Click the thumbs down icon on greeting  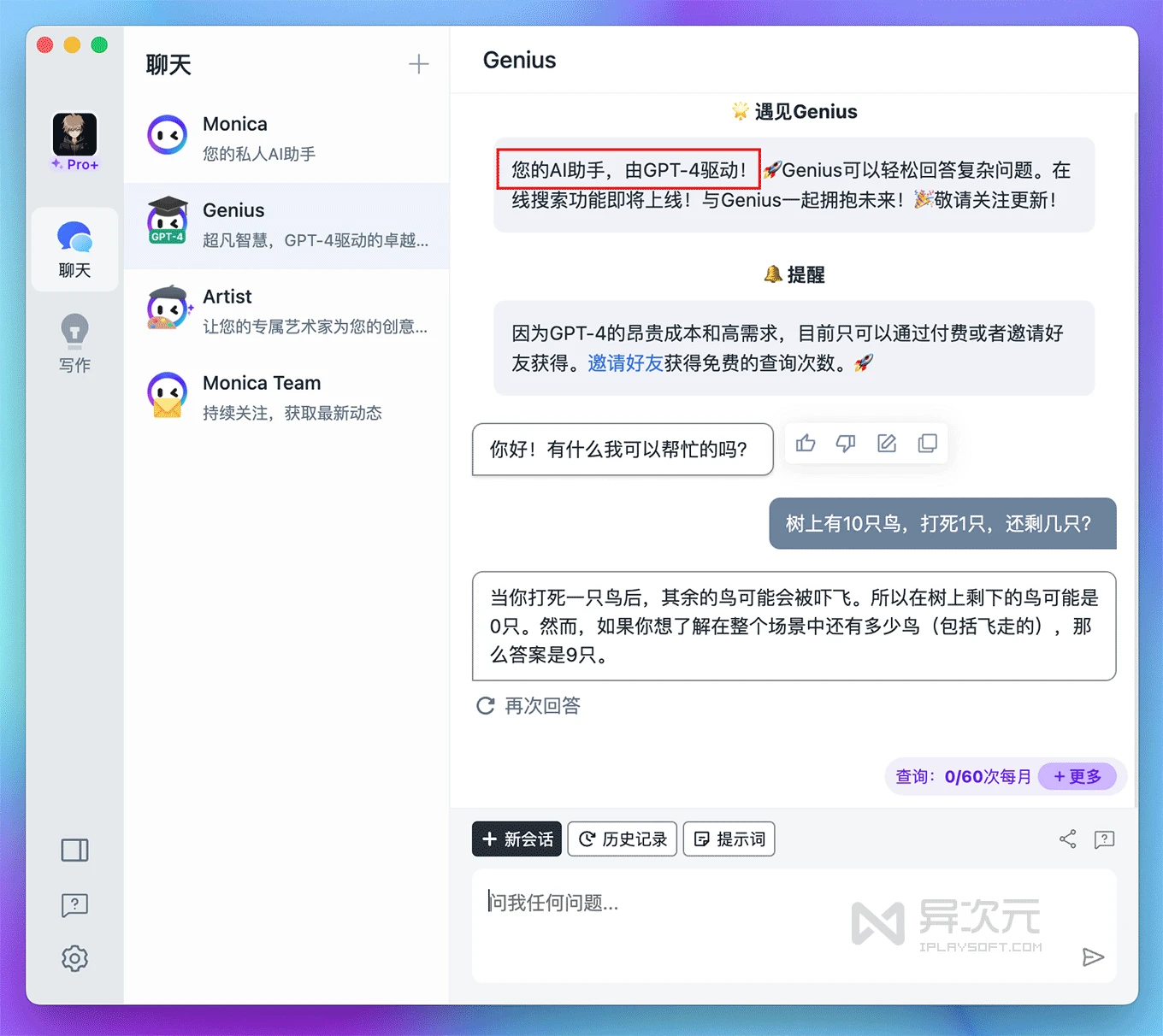tap(846, 443)
